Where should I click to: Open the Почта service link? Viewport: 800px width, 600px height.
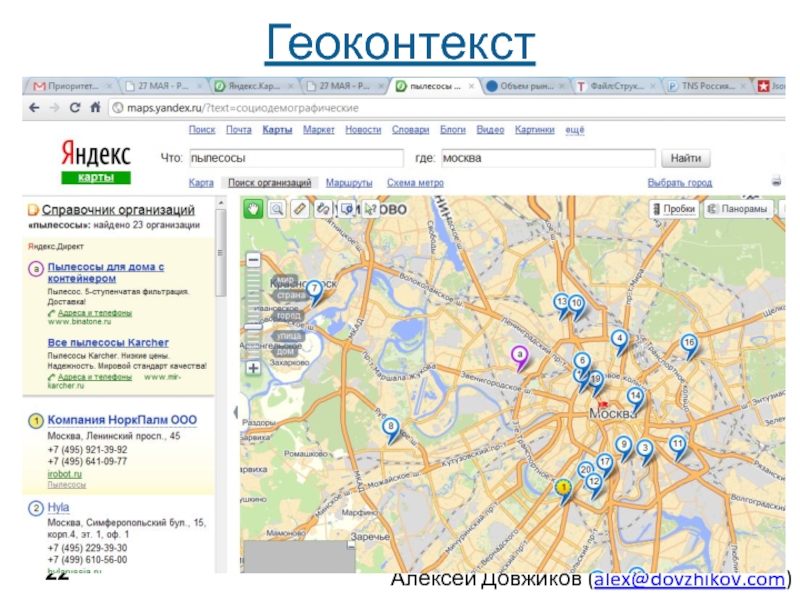239,130
